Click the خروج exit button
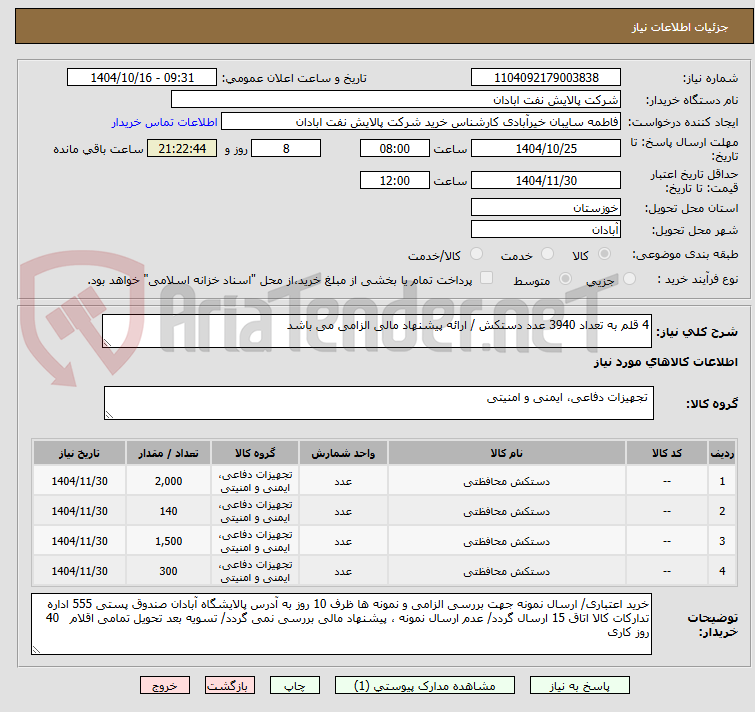 [x=165, y=686]
